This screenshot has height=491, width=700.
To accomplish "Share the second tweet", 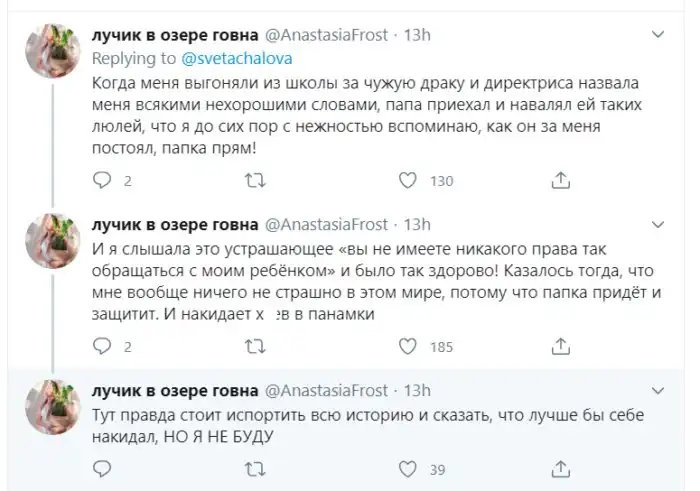I will point(562,347).
